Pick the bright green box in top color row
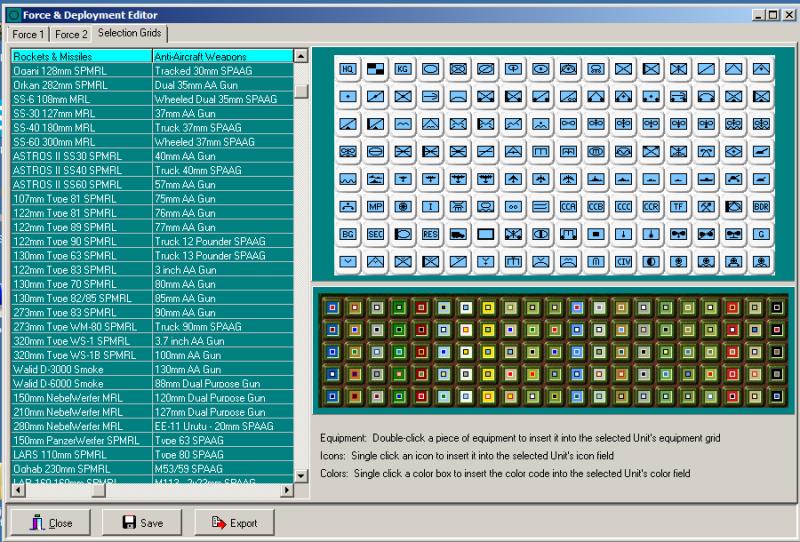800x542 pixels. (399, 308)
